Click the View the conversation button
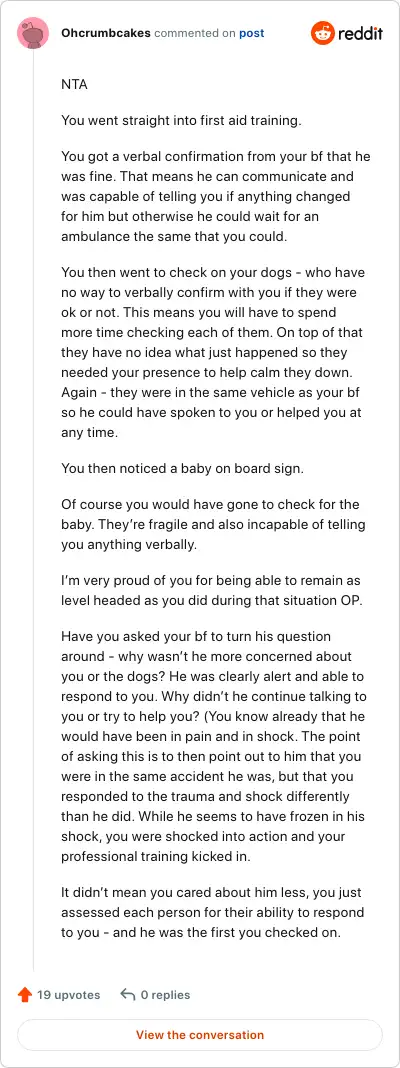Viewport: 400px width, 1068px height. (x=200, y=1035)
